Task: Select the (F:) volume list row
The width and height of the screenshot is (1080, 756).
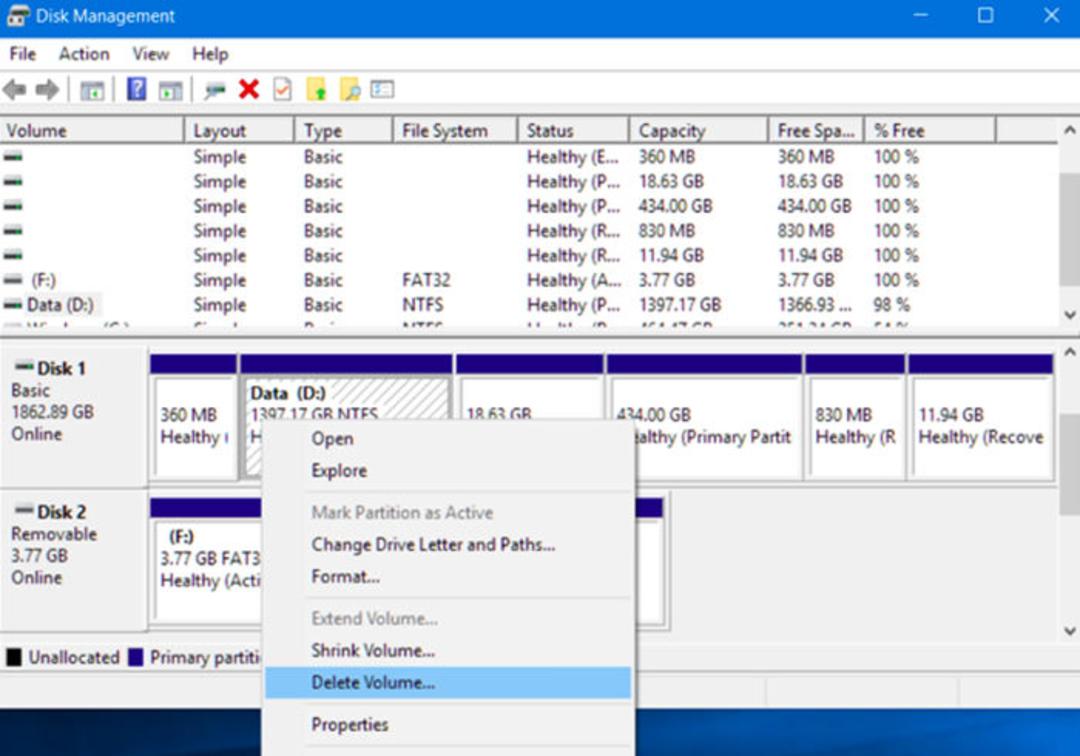Action: click(x=528, y=280)
